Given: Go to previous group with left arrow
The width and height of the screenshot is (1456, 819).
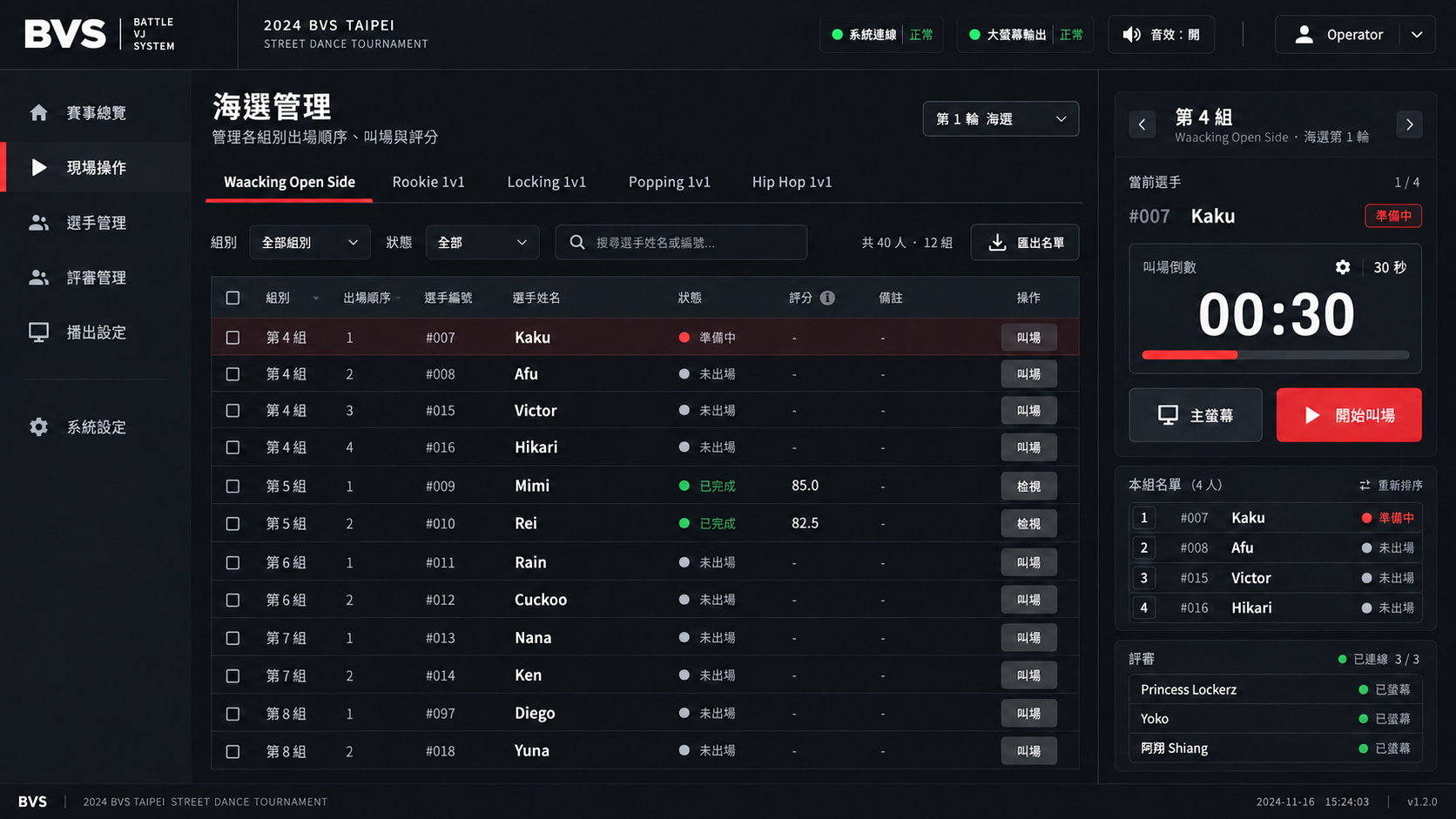Looking at the screenshot, I should [1143, 124].
